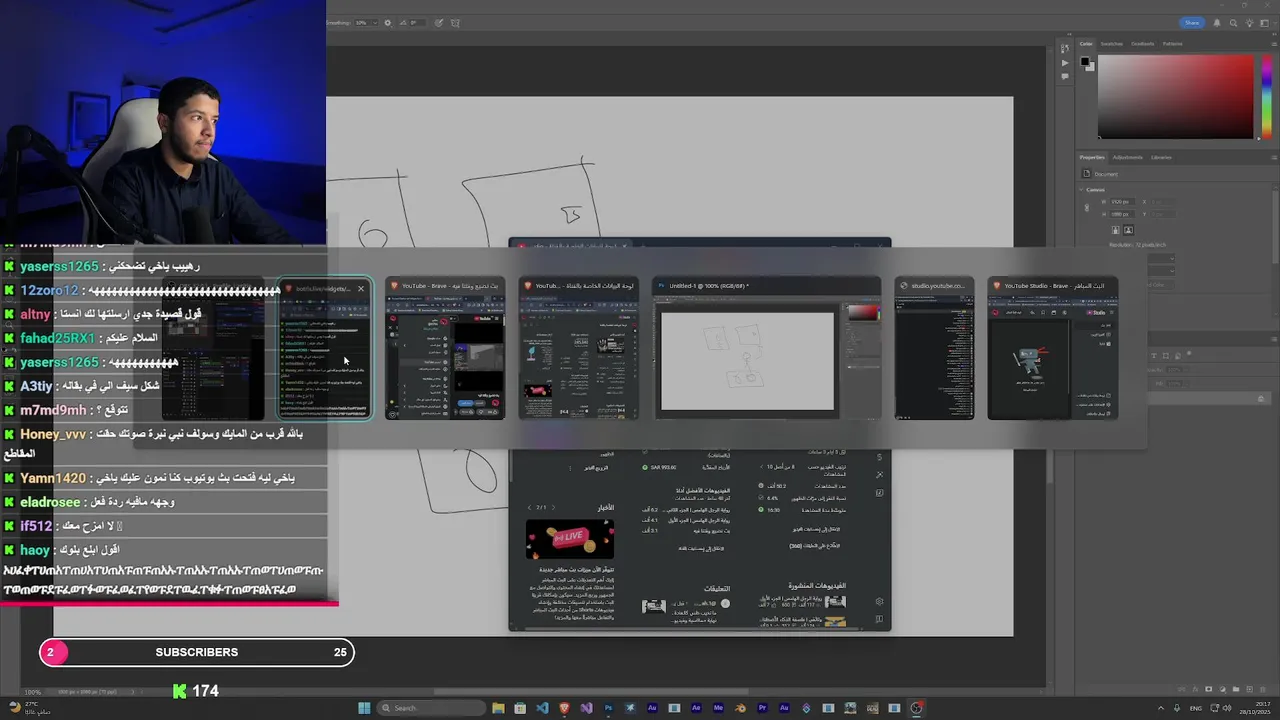Open Media Encoder from the taskbar

click(x=718, y=708)
